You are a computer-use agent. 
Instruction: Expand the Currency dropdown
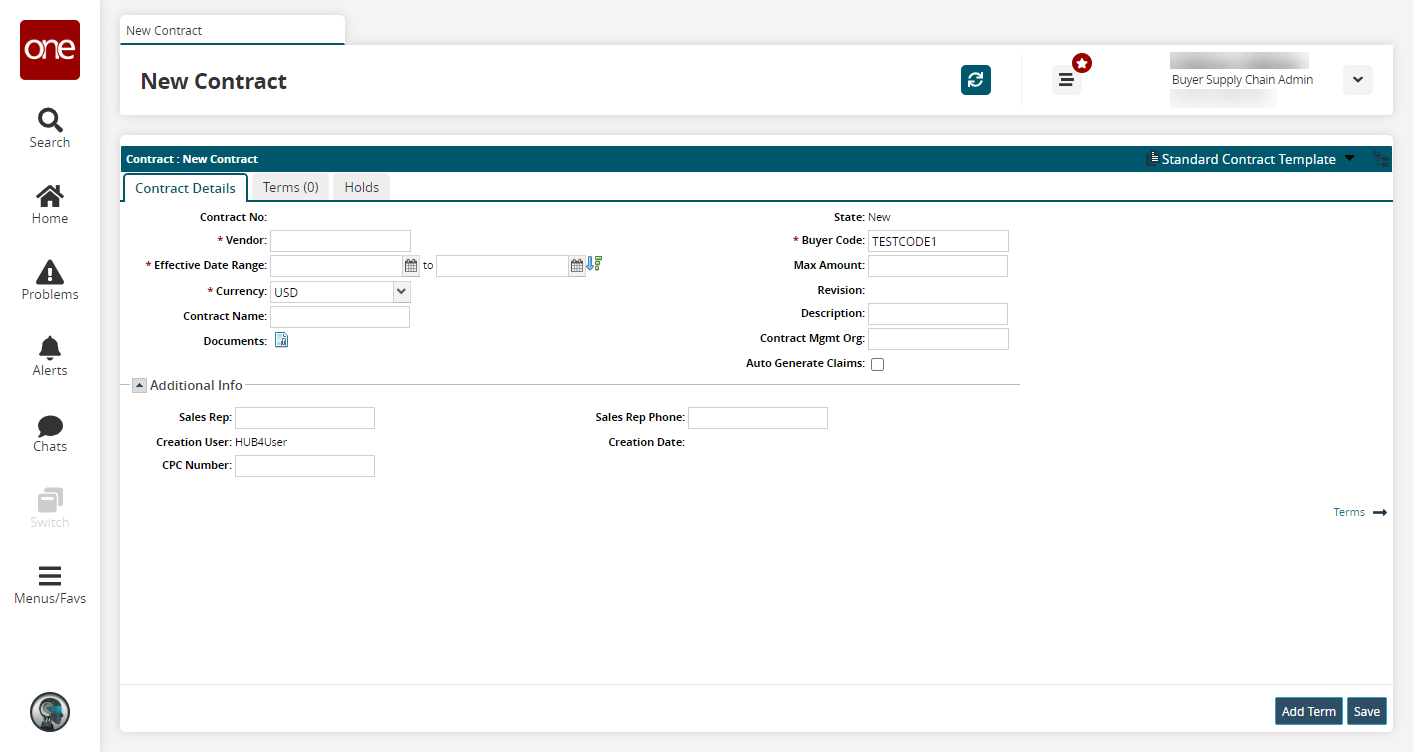click(401, 292)
